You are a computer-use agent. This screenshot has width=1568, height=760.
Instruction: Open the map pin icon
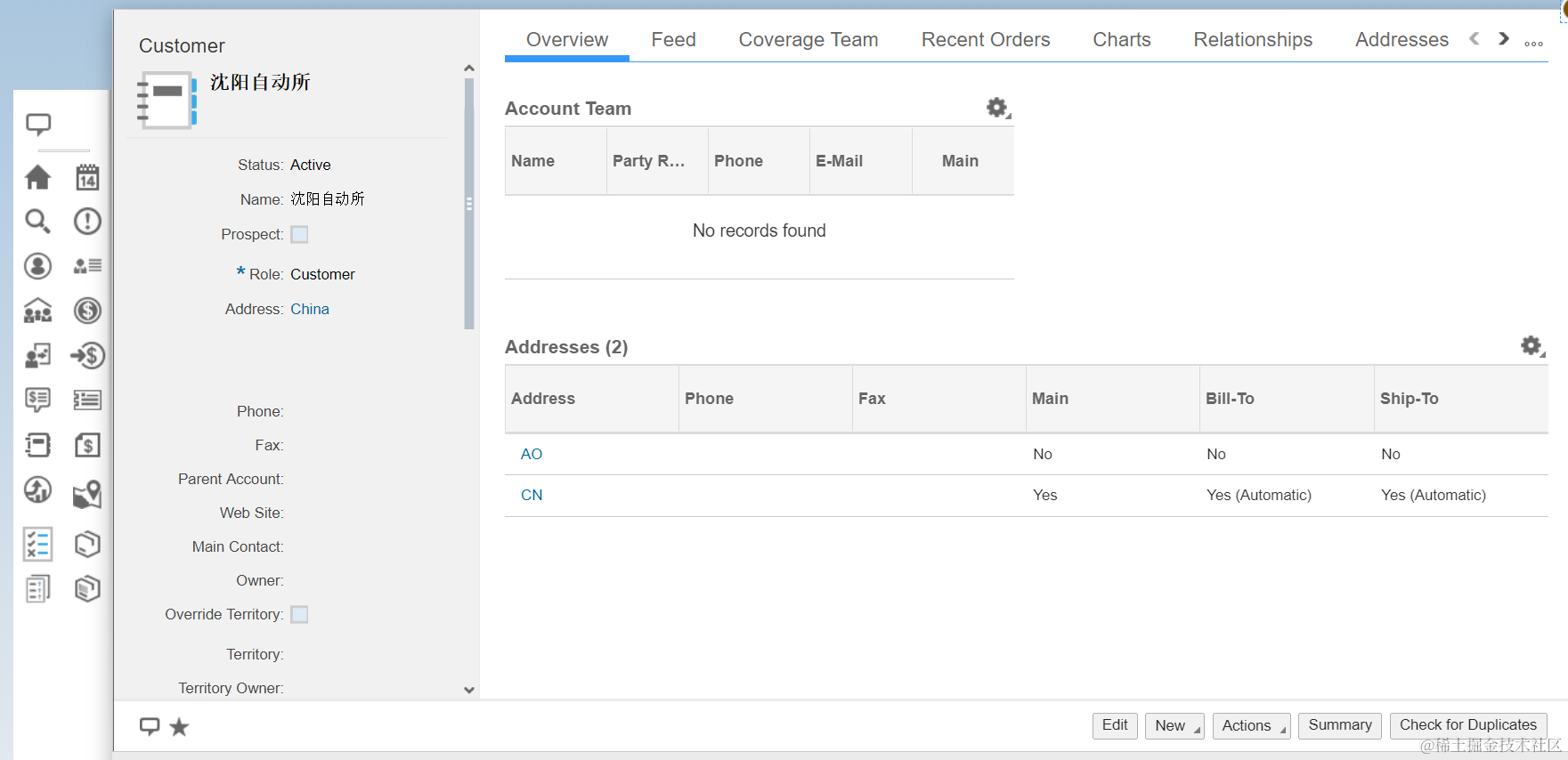87,494
